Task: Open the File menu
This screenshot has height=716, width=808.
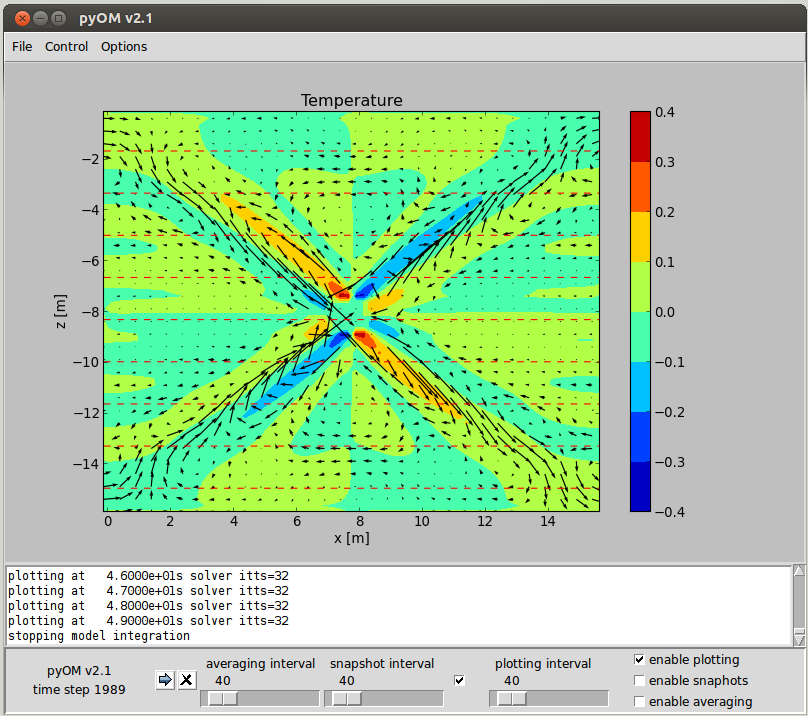Action: pos(22,46)
